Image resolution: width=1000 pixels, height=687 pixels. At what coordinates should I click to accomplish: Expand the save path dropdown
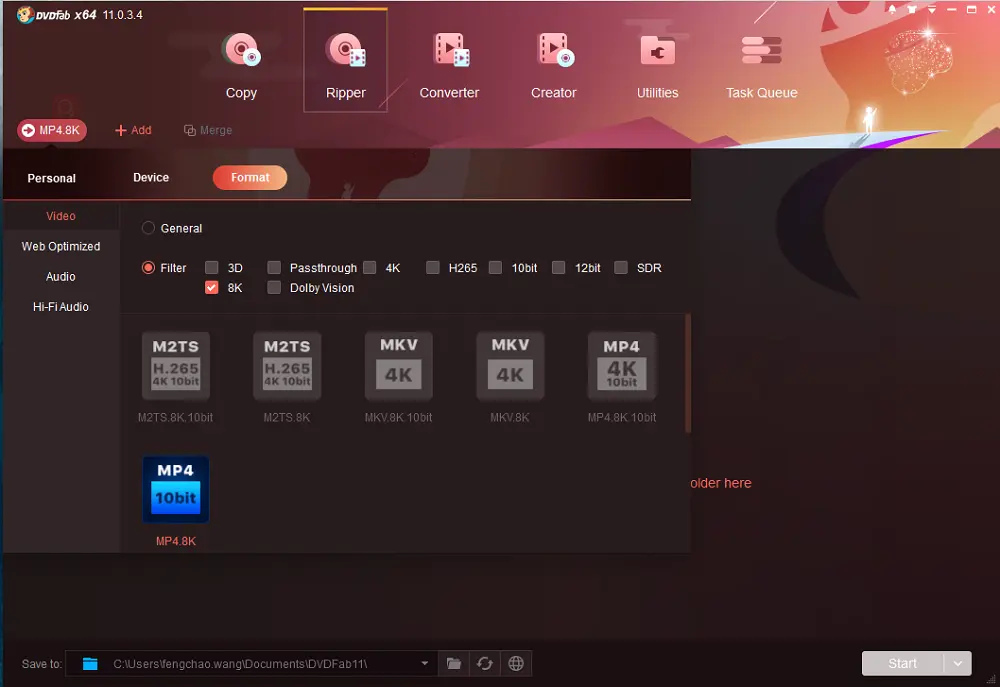pos(425,663)
